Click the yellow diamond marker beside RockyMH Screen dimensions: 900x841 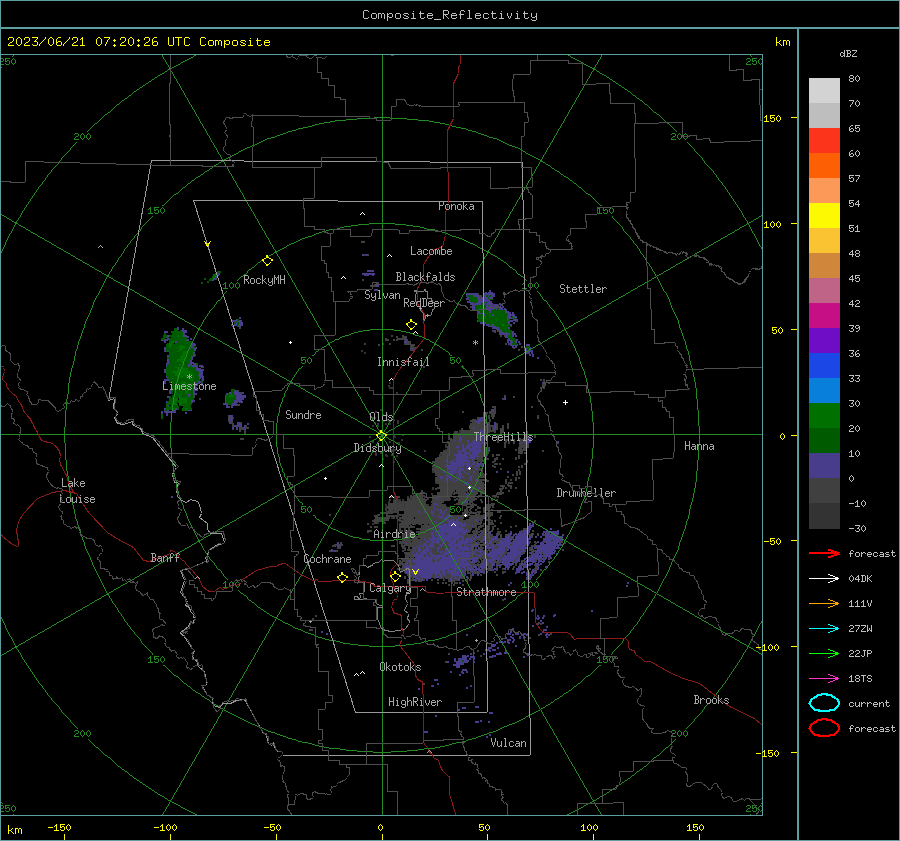point(267,261)
